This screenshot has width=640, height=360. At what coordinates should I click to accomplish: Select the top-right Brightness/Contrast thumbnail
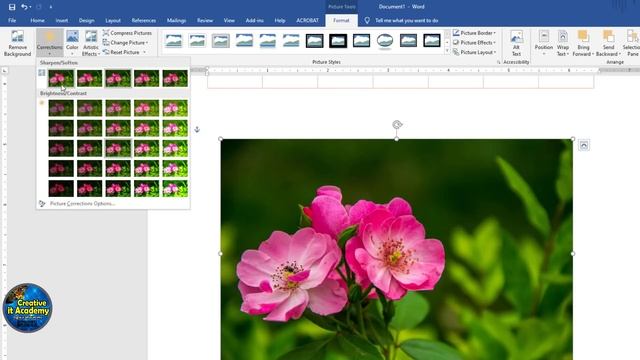[175, 108]
